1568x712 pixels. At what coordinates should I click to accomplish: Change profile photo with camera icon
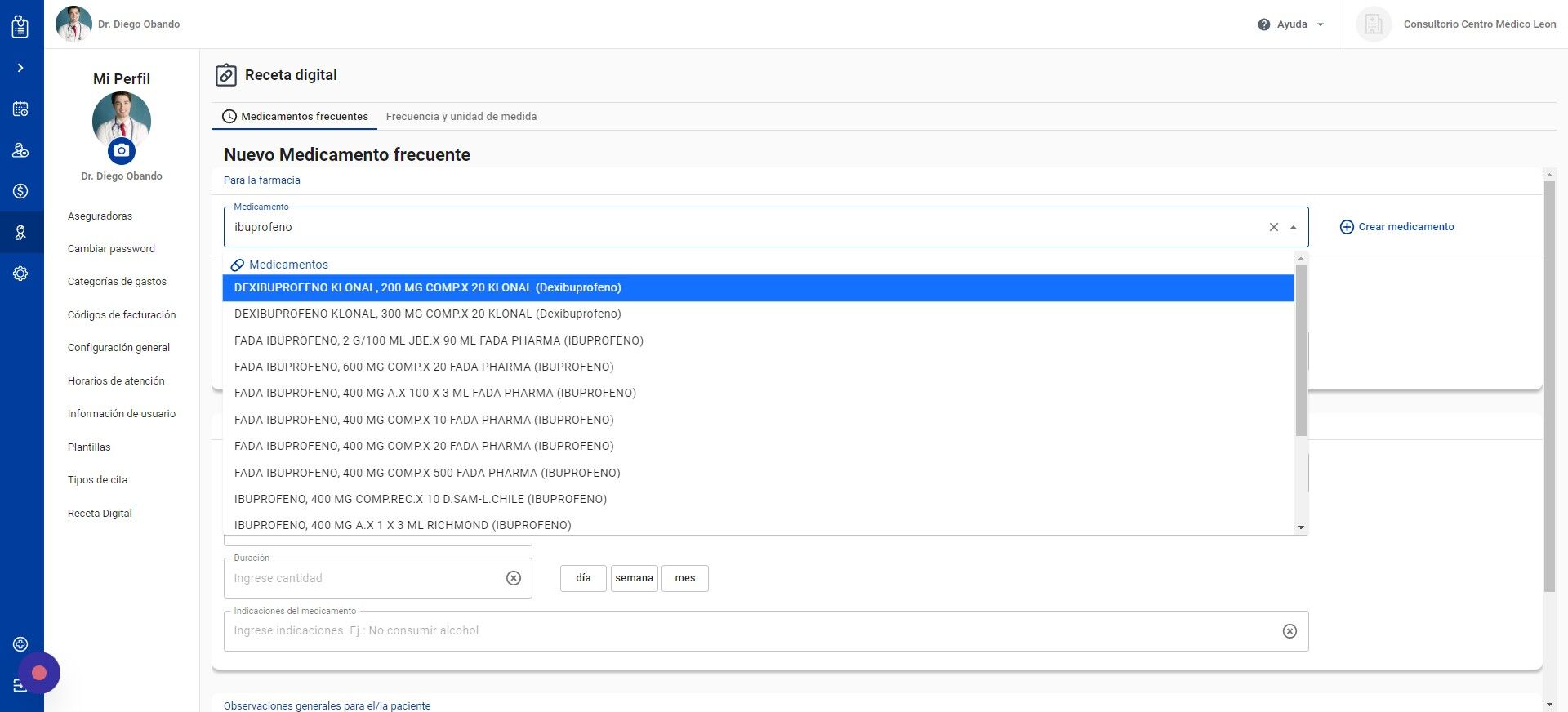122,150
